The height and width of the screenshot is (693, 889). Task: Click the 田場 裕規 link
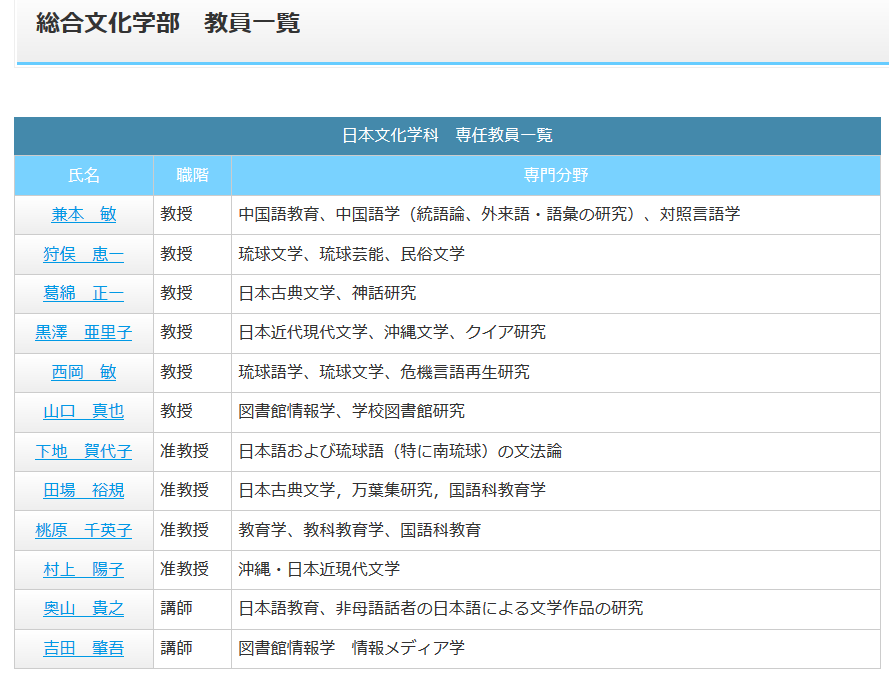tap(84, 490)
